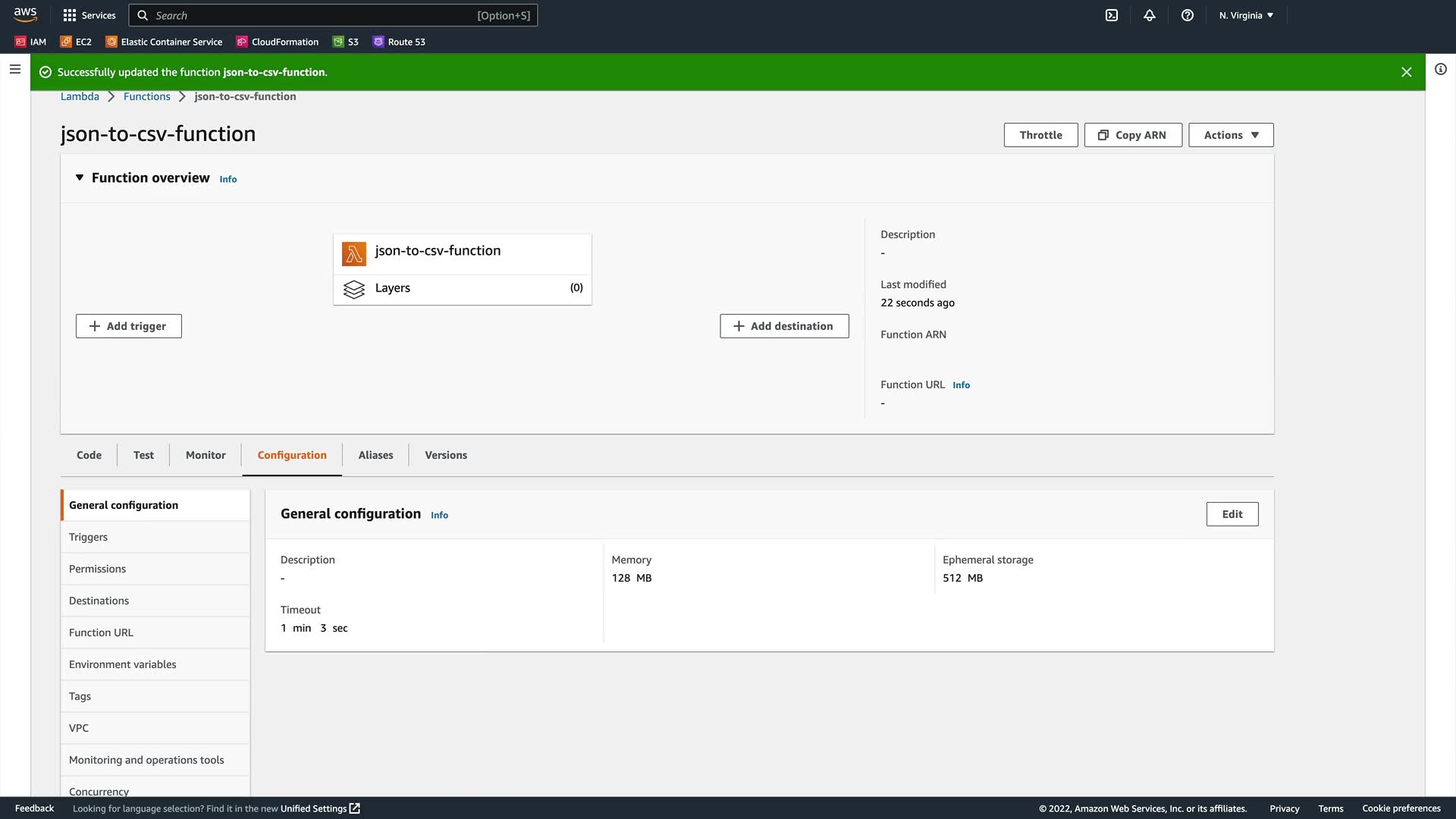Open the Actions dropdown menu
Viewport: 1456px width, 819px height.
1230,135
